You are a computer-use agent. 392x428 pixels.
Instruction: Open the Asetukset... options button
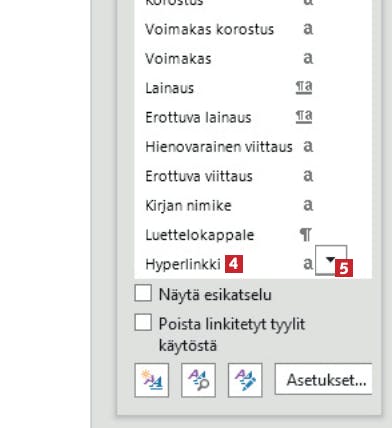pos(323,379)
